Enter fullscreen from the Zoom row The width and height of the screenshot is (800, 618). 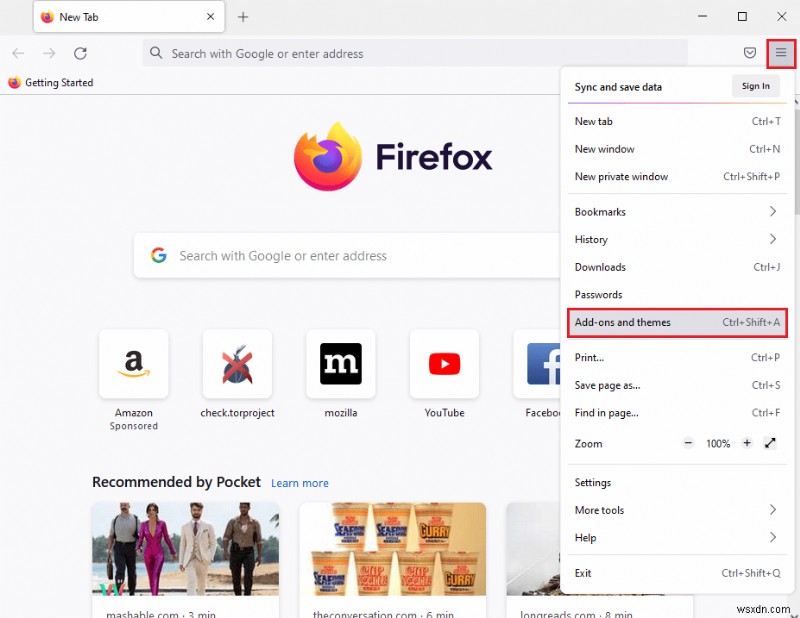770,444
